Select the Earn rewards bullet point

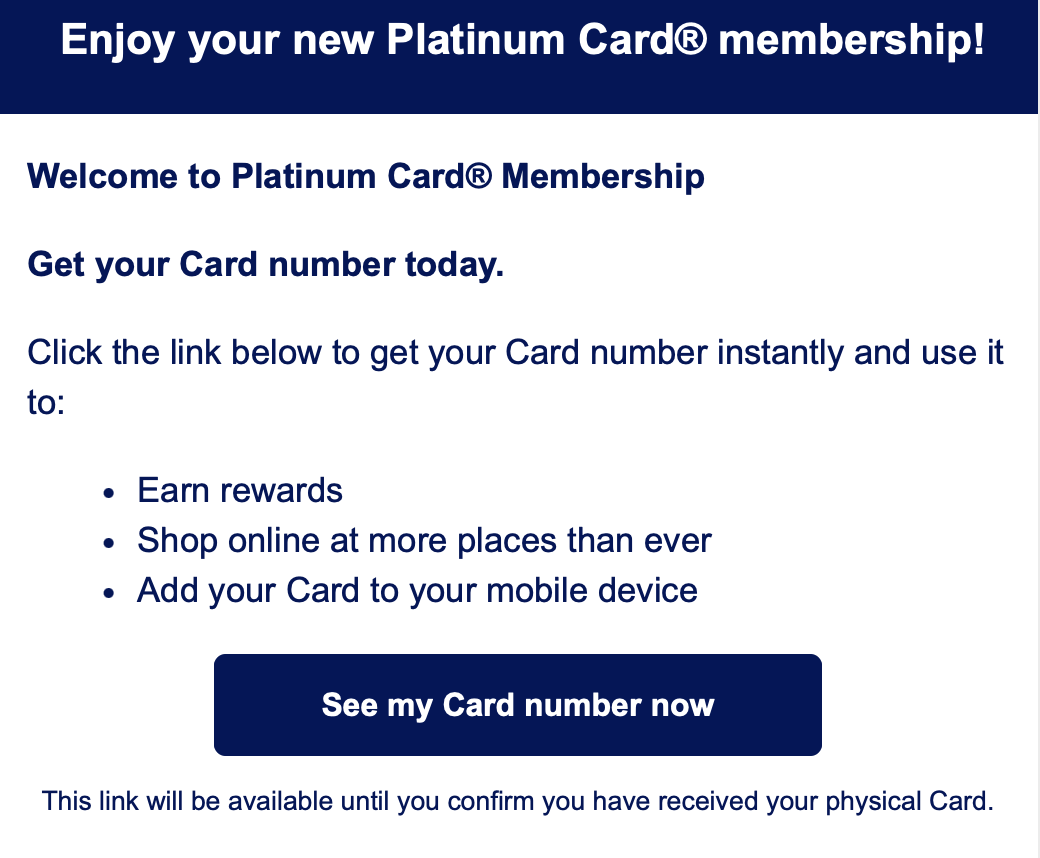(239, 490)
